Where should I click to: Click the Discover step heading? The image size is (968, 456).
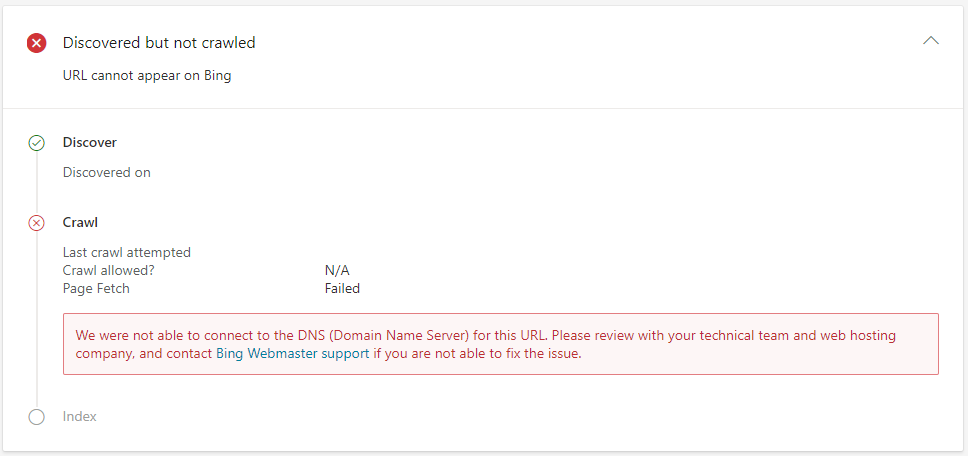90,143
